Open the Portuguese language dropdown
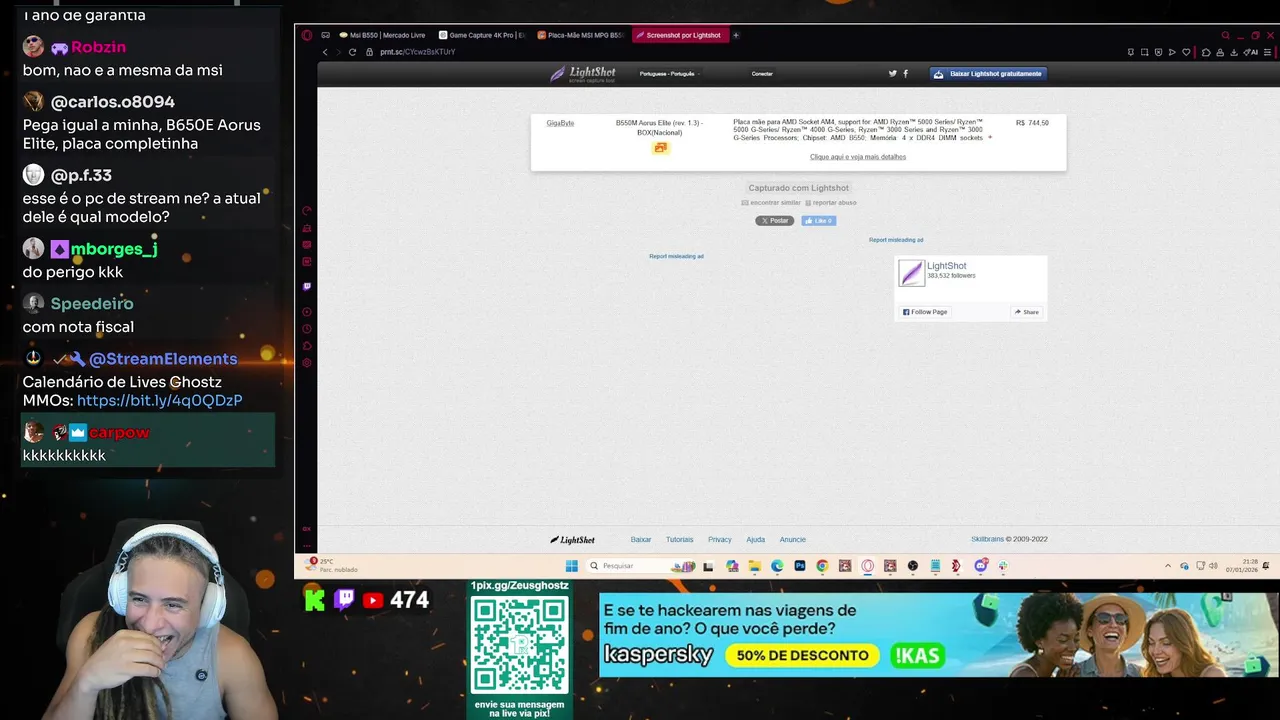This screenshot has width=1280, height=720. click(669, 74)
